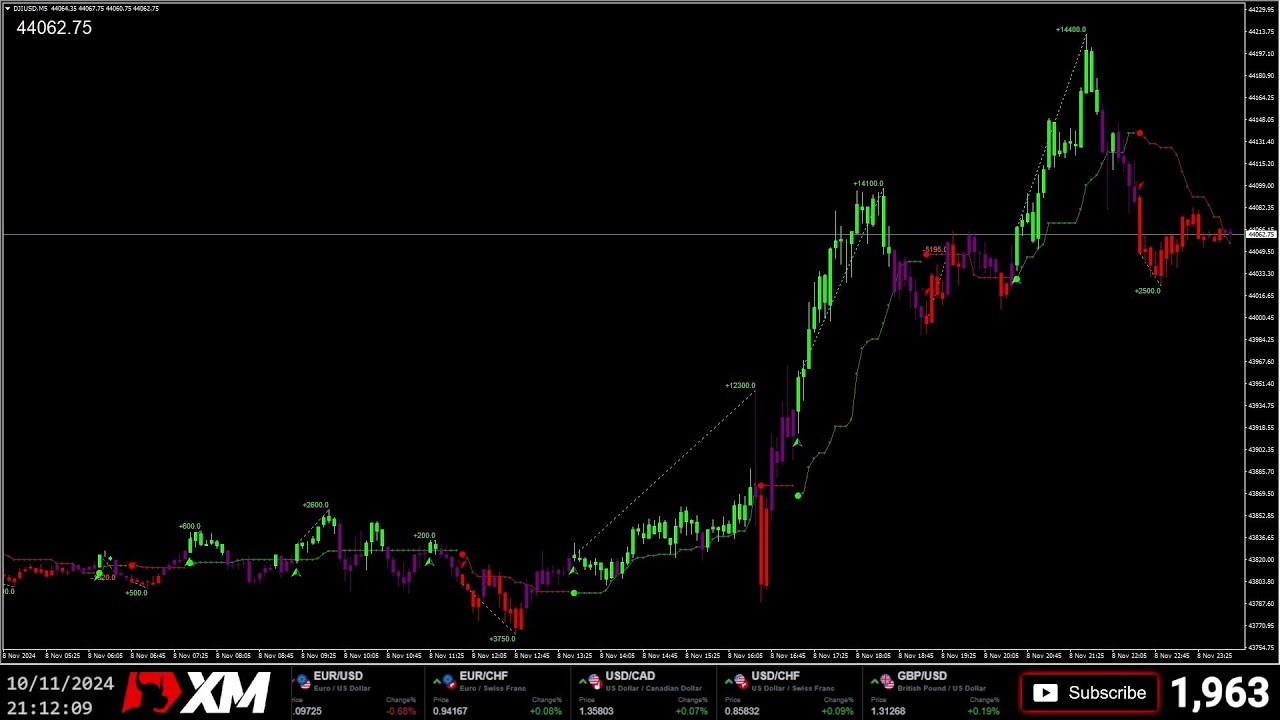1280x720 pixels.
Task: Click the +12300.0 profit label
Action: pyautogui.click(x=740, y=386)
